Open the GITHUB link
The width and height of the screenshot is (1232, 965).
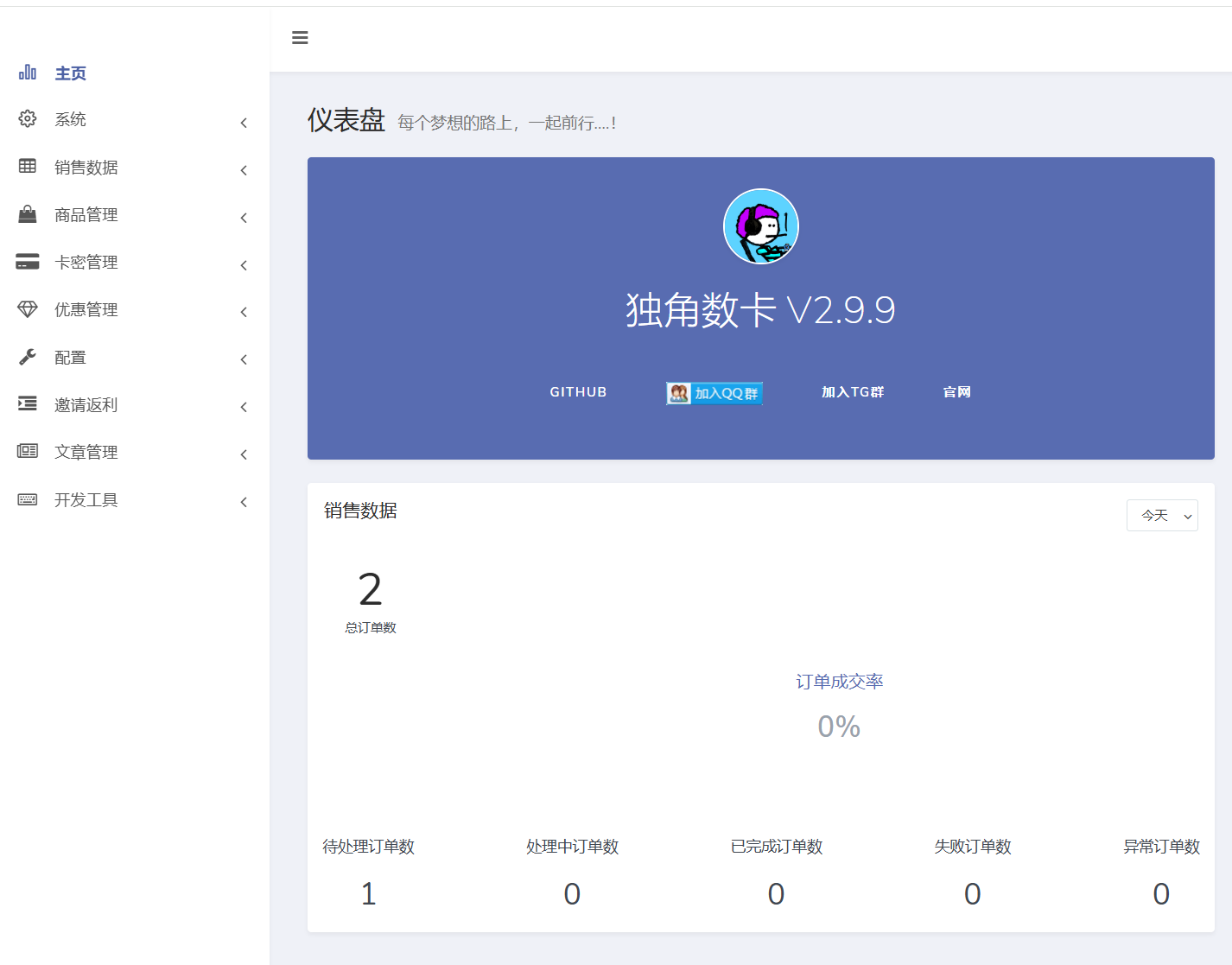point(578,392)
